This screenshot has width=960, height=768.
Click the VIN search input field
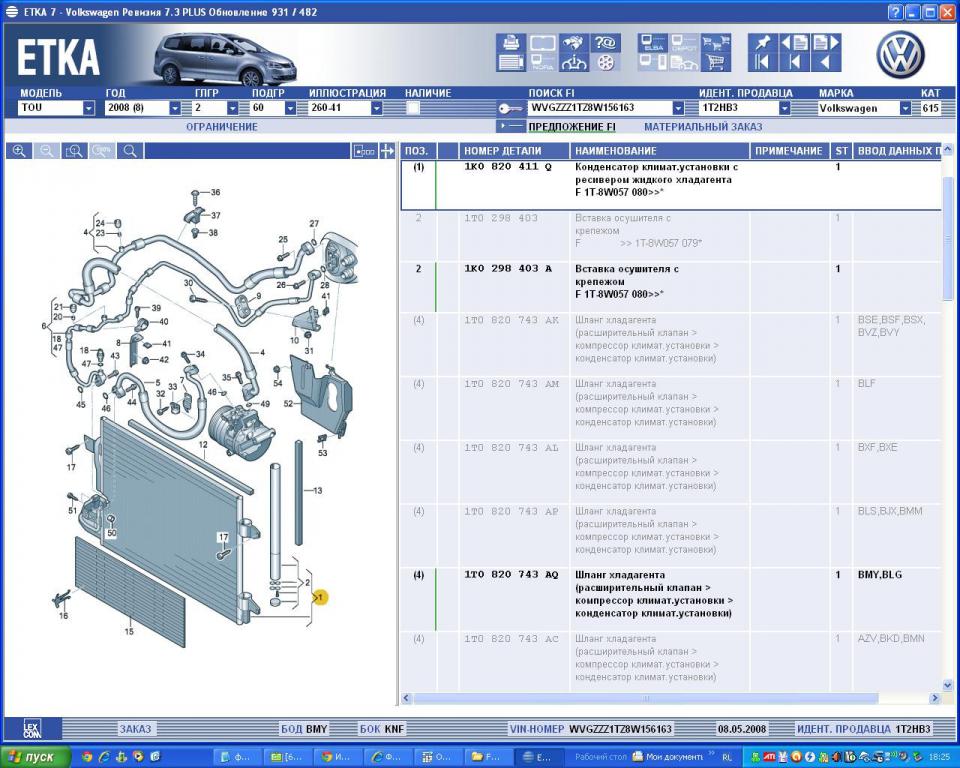coord(599,108)
